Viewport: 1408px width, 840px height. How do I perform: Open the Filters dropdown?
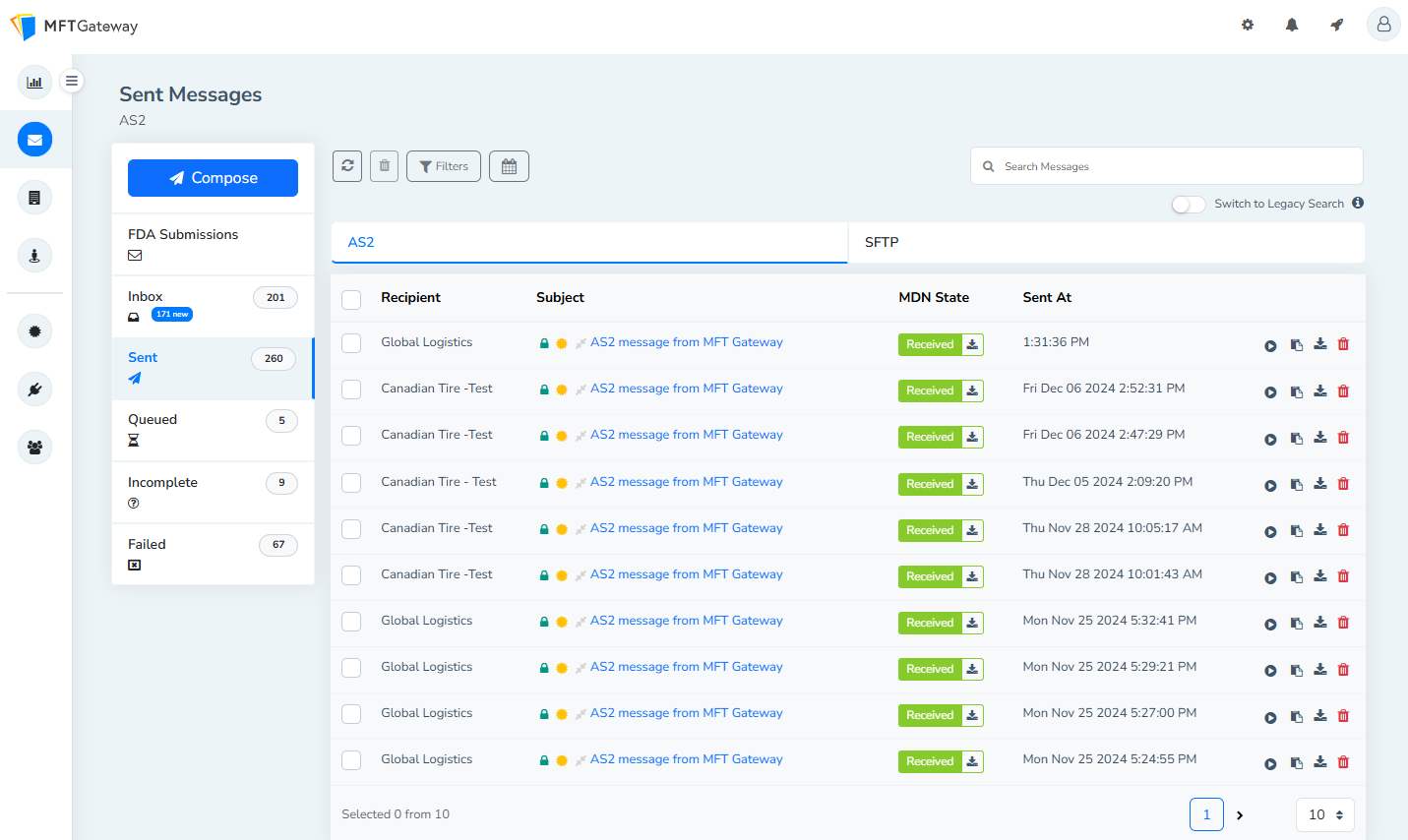click(444, 166)
